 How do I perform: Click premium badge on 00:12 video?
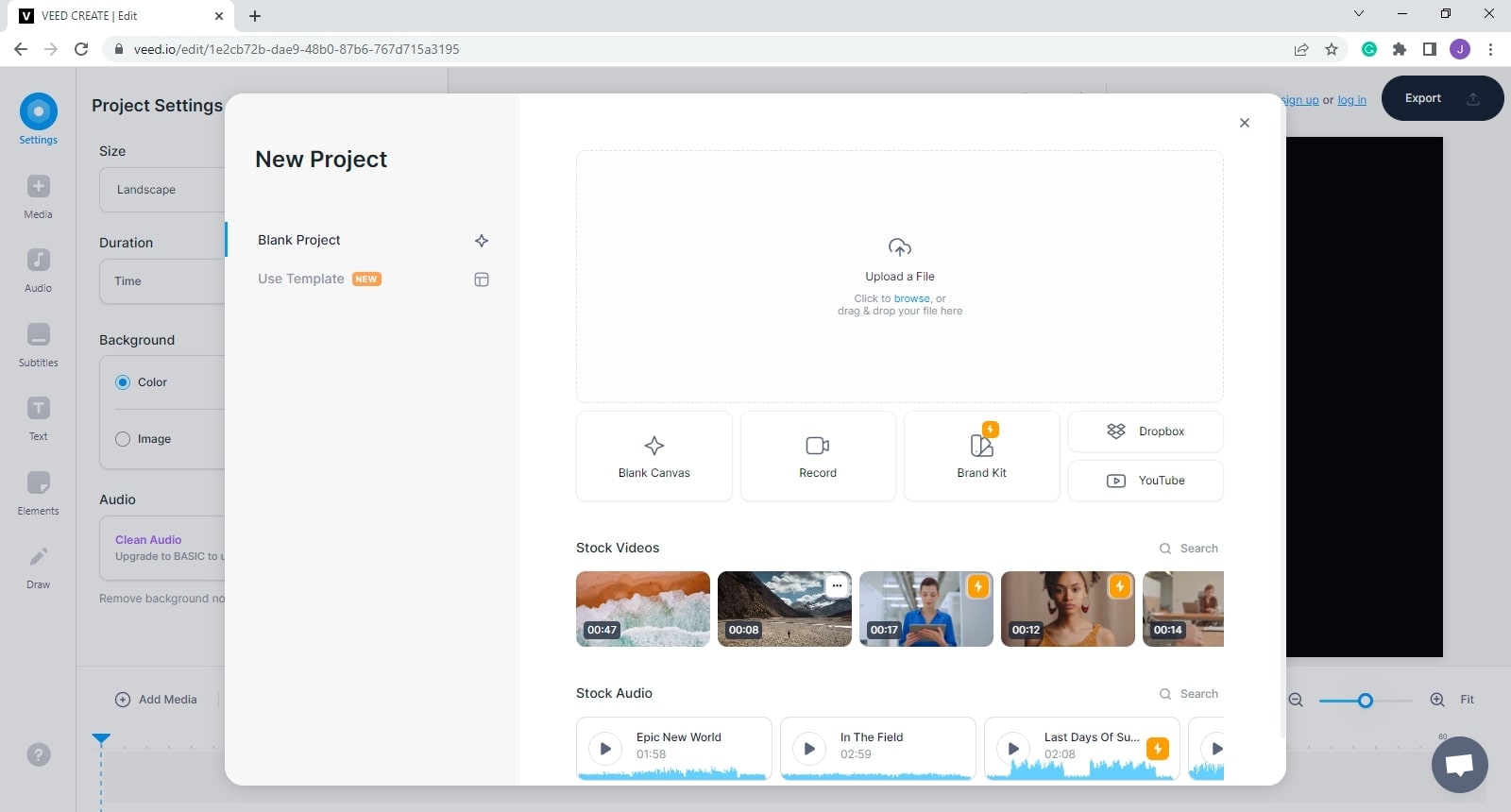[1120, 586]
